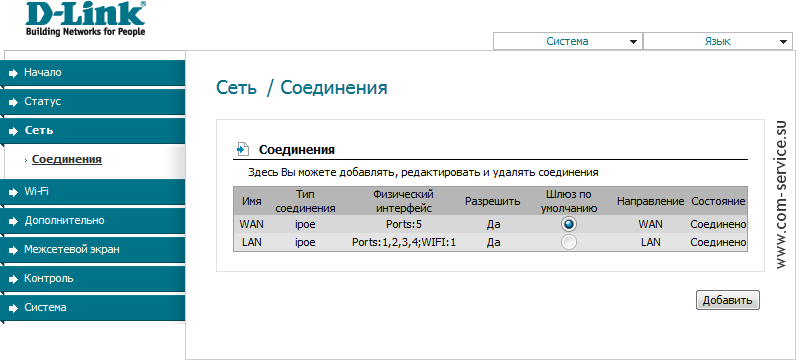Open the Дополнительно menu section
This screenshot has height=360, width=800.
tap(92, 221)
